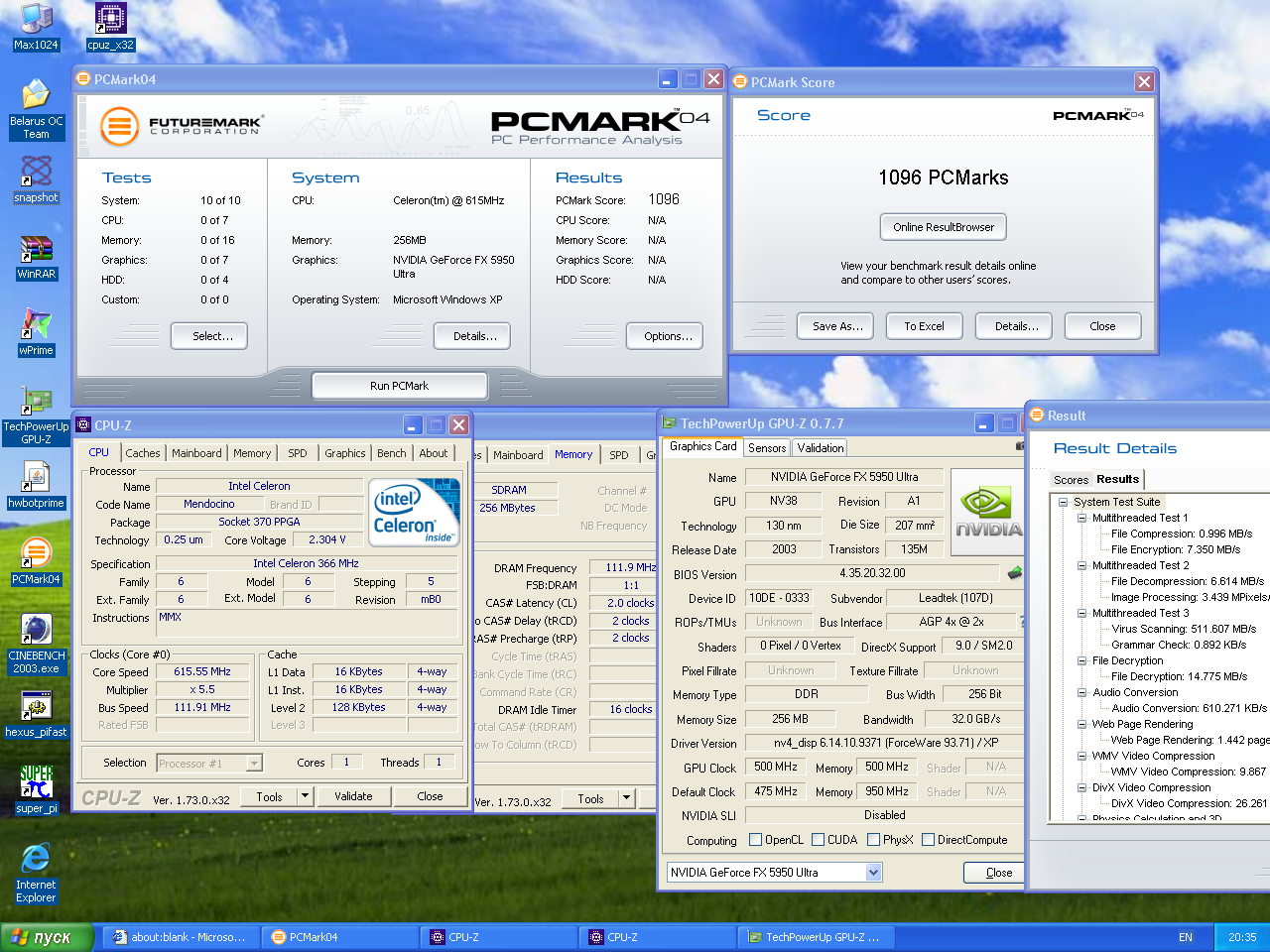Image resolution: width=1270 pixels, height=952 pixels.
Task: Collapse the Web Page Rendering node
Action: point(1081,724)
